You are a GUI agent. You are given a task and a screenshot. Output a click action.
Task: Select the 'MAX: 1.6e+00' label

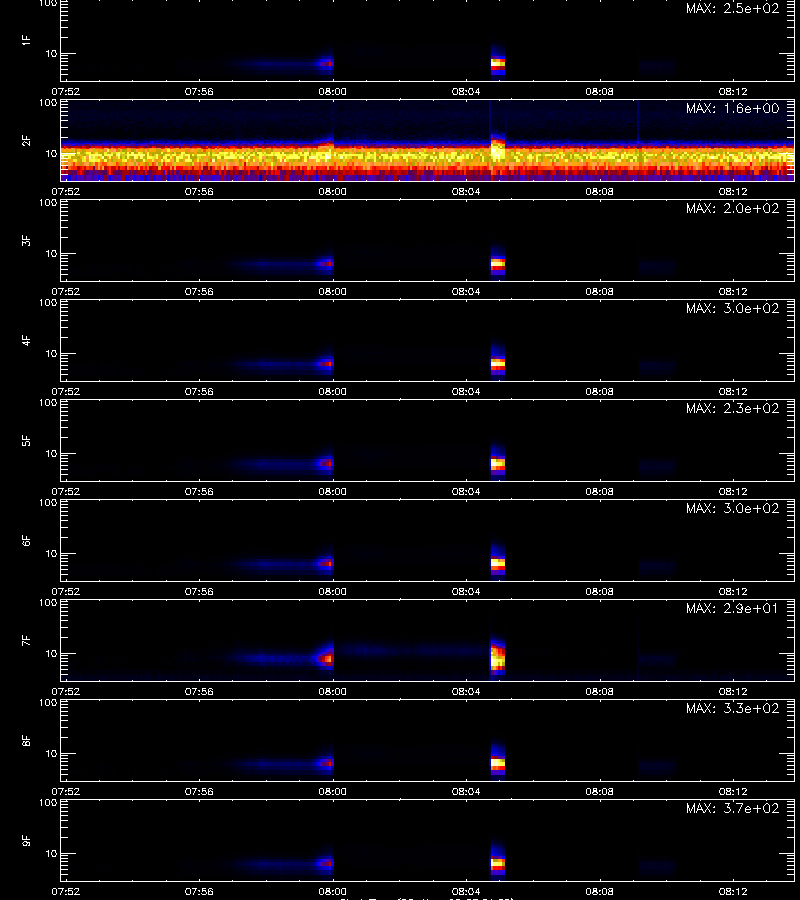click(733, 108)
